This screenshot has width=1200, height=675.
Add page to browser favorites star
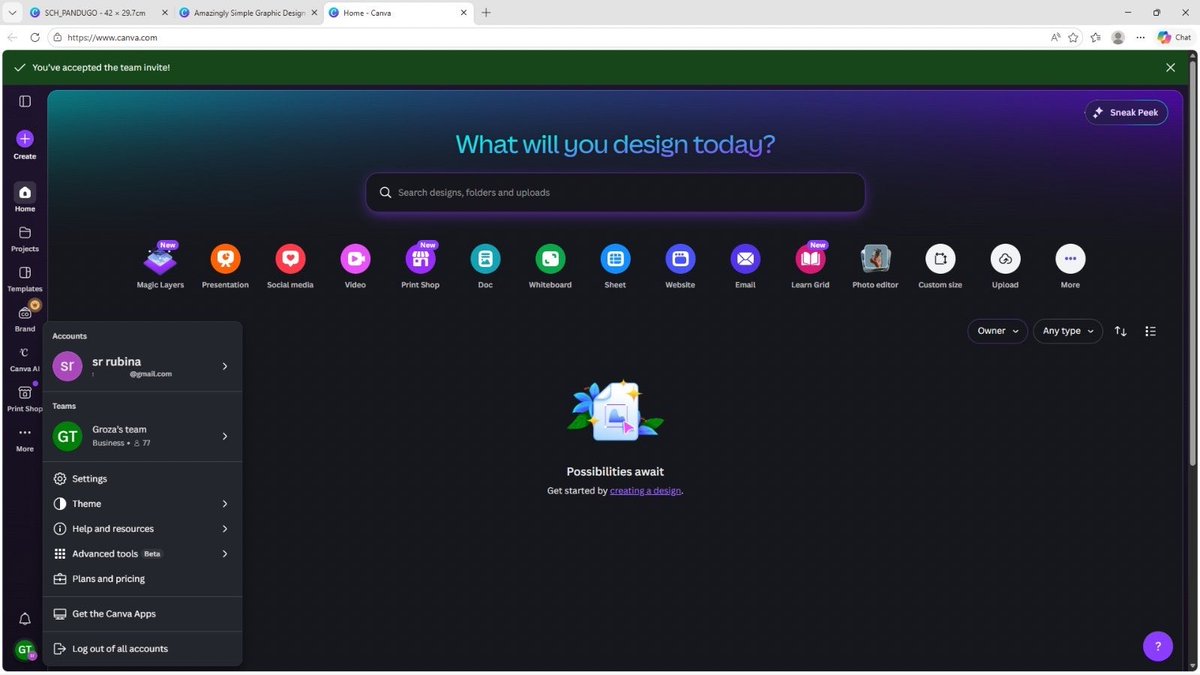point(1073,37)
